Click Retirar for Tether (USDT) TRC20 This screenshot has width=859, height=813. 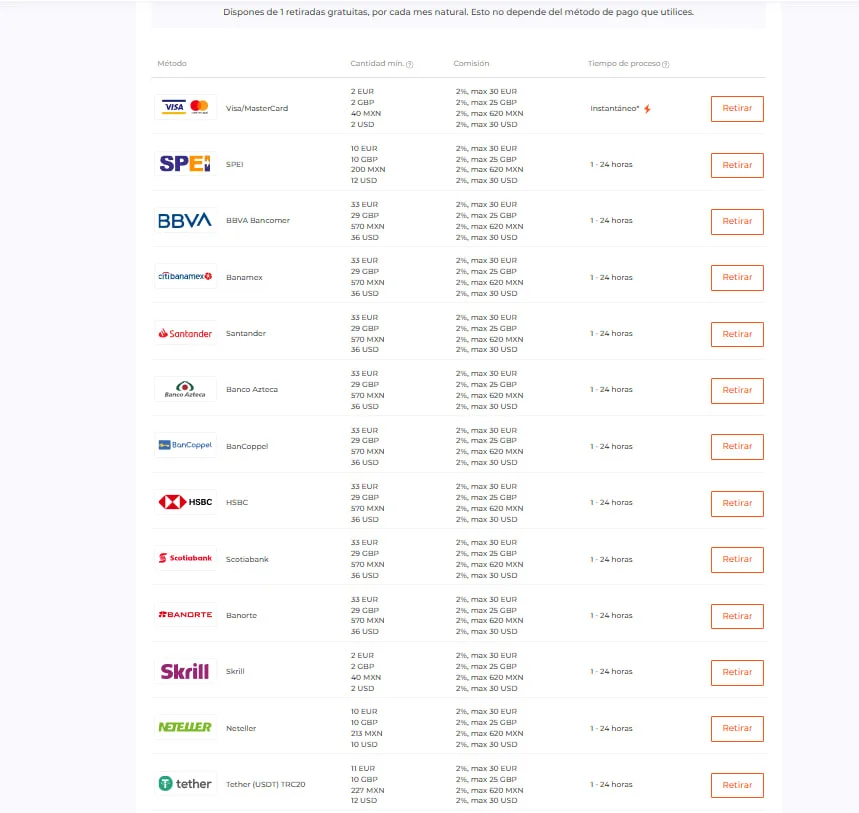(737, 785)
